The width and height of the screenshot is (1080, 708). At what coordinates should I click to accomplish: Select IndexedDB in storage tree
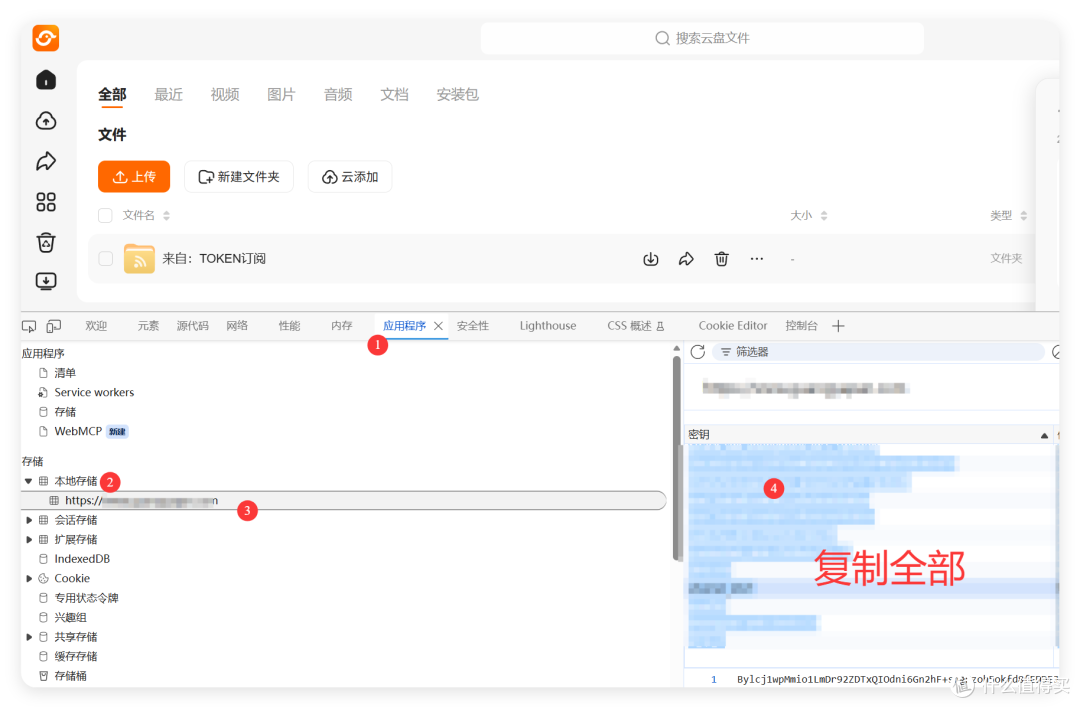point(82,559)
